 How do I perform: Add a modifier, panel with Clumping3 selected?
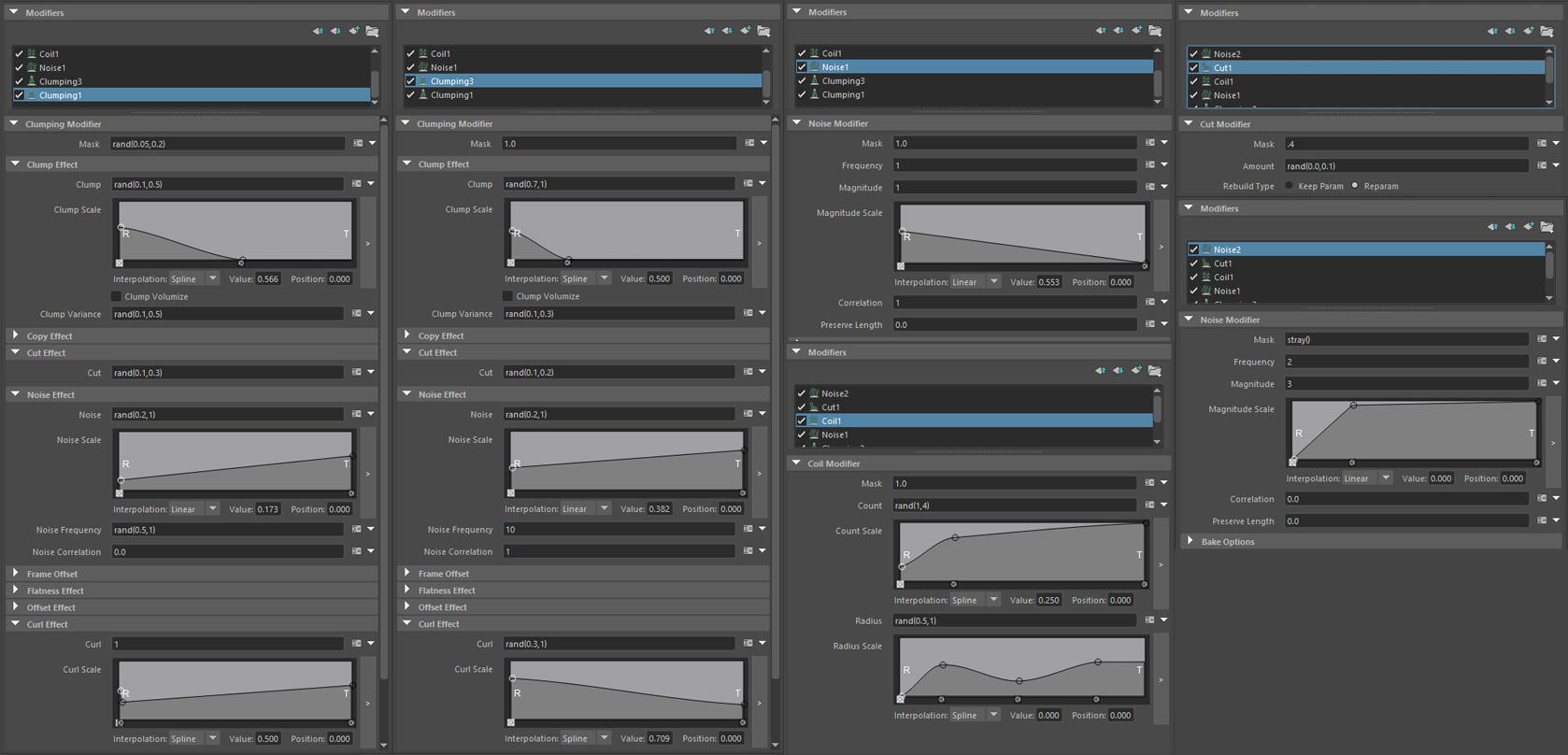click(x=745, y=31)
